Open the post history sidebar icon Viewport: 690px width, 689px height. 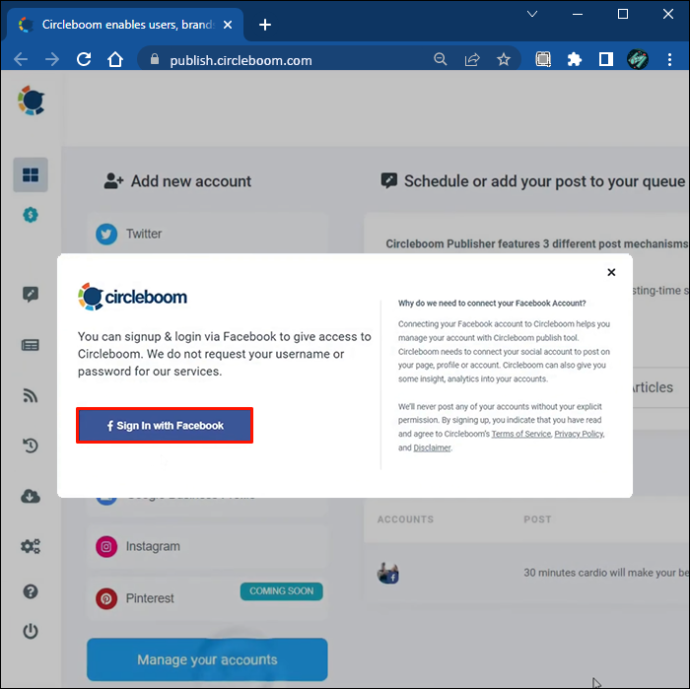point(30,446)
